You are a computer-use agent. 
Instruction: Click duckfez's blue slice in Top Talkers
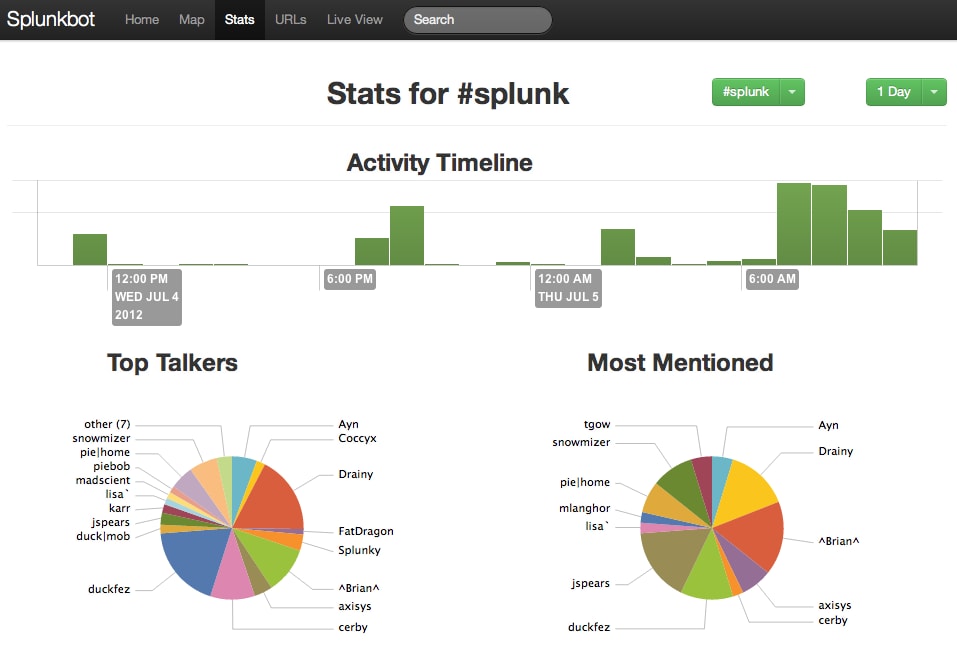click(x=192, y=559)
